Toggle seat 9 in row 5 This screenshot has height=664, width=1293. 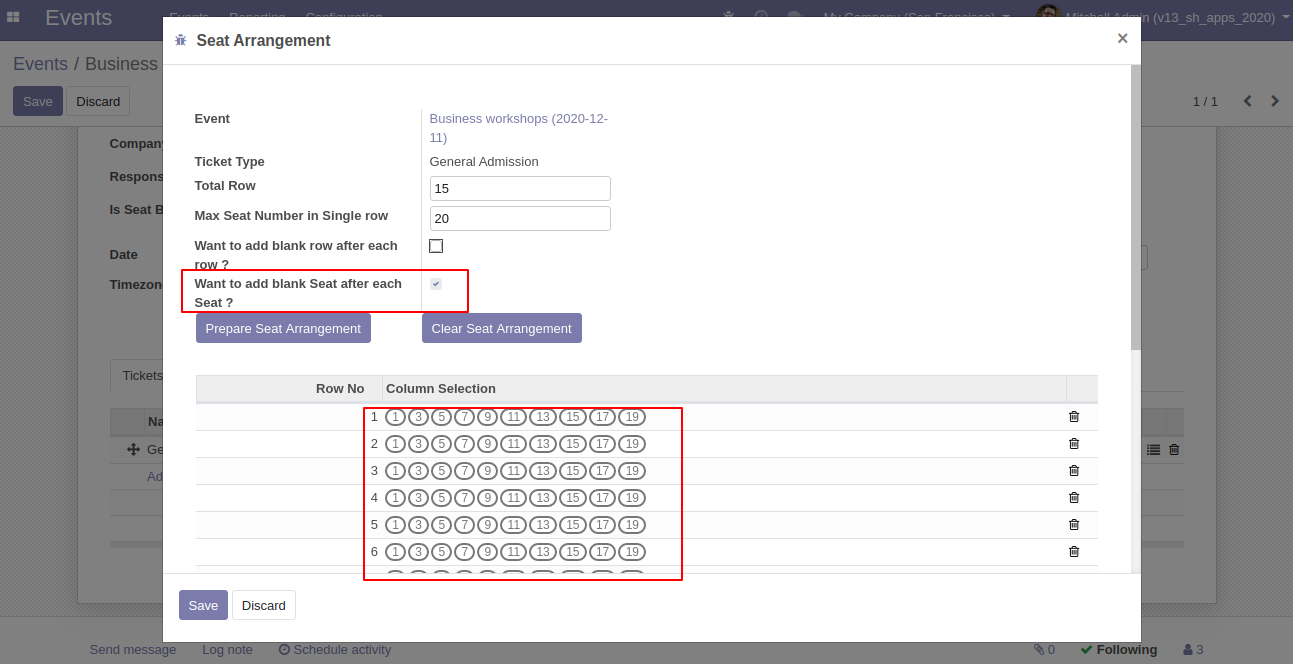487,525
